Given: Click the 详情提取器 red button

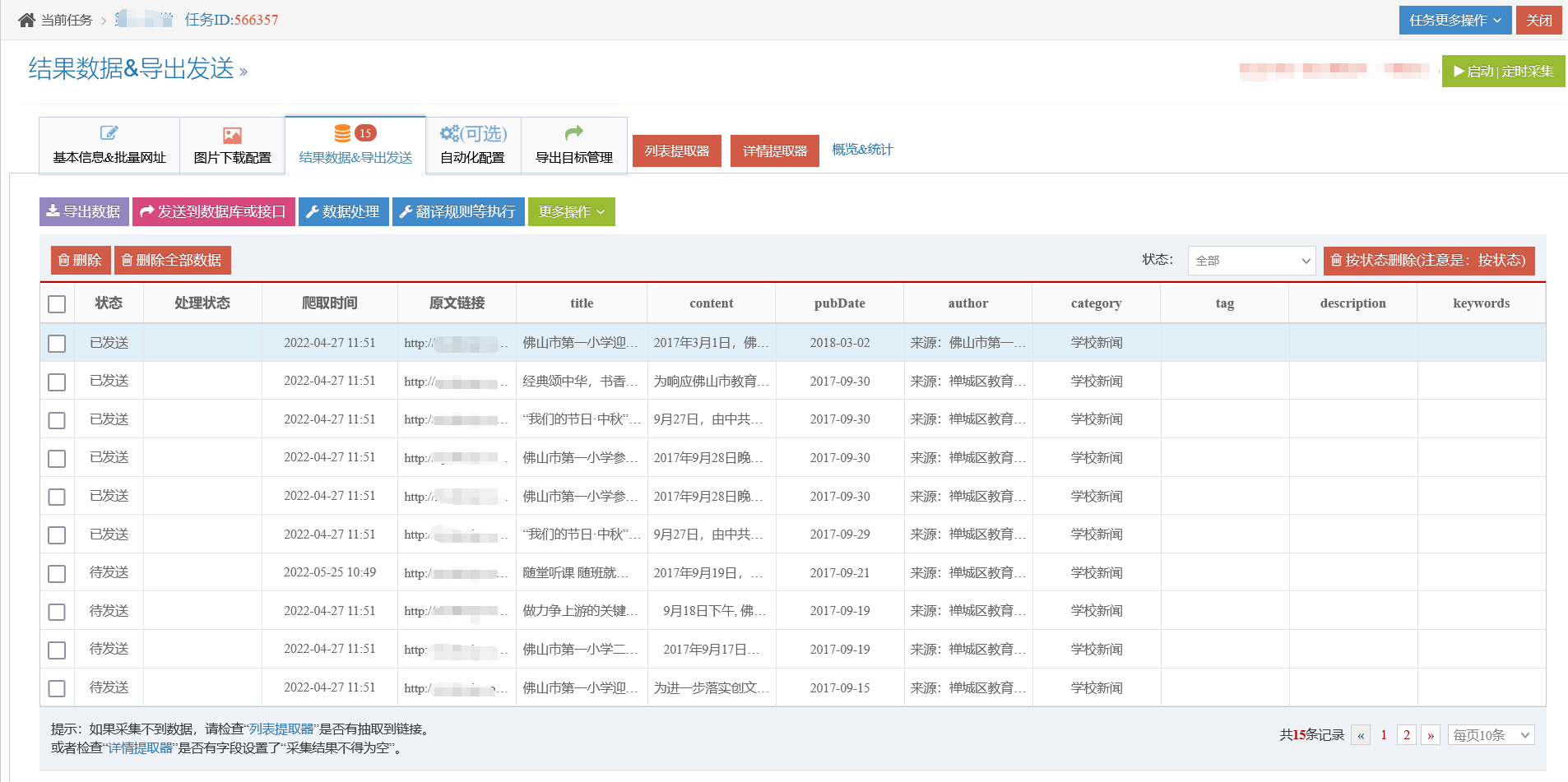Looking at the screenshot, I should (775, 150).
